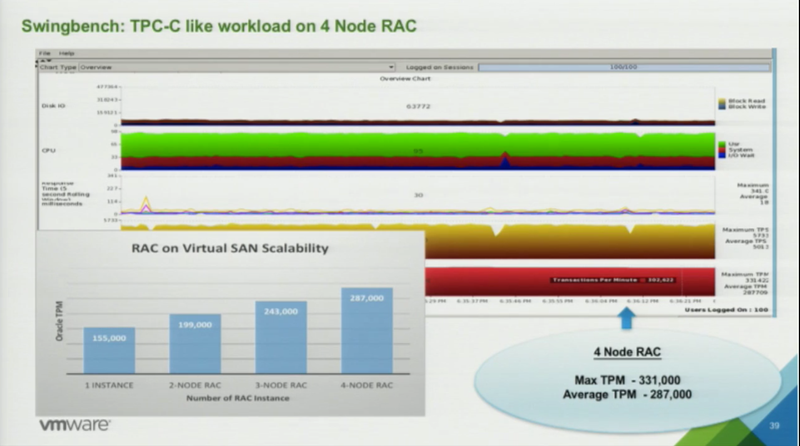The width and height of the screenshot is (800, 446).
Task: Click the System CPU legend swatch
Action: [x=722, y=150]
